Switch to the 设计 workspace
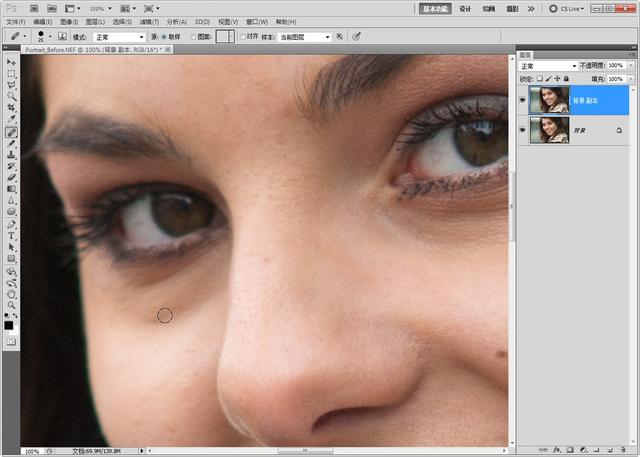 coord(465,9)
